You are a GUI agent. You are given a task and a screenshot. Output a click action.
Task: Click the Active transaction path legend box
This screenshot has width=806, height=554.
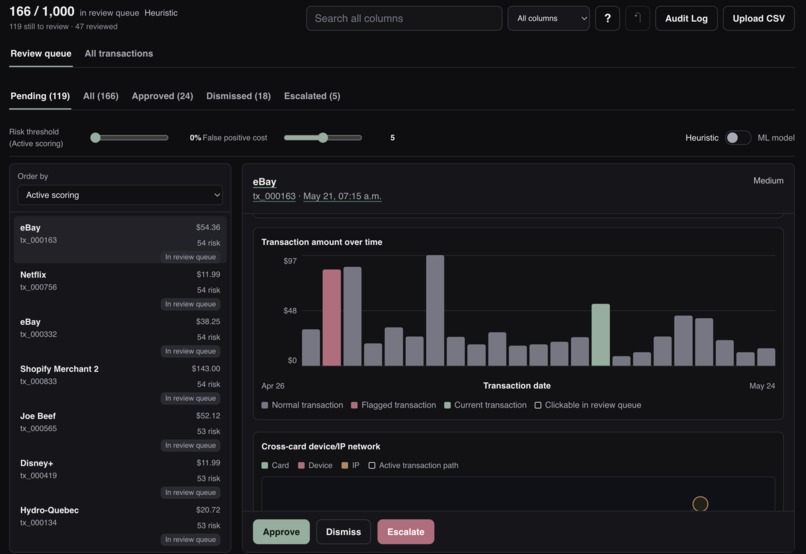pos(372,465)
